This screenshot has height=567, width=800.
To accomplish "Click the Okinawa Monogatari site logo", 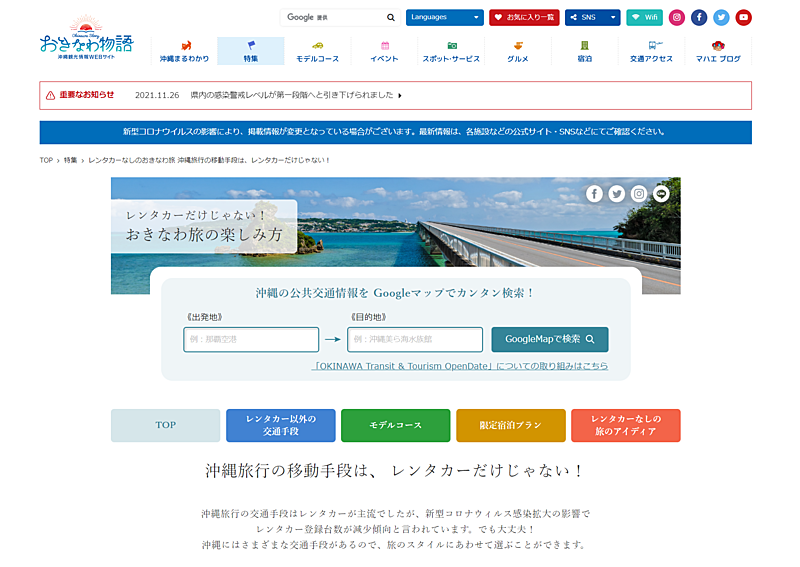I will 86,38.
